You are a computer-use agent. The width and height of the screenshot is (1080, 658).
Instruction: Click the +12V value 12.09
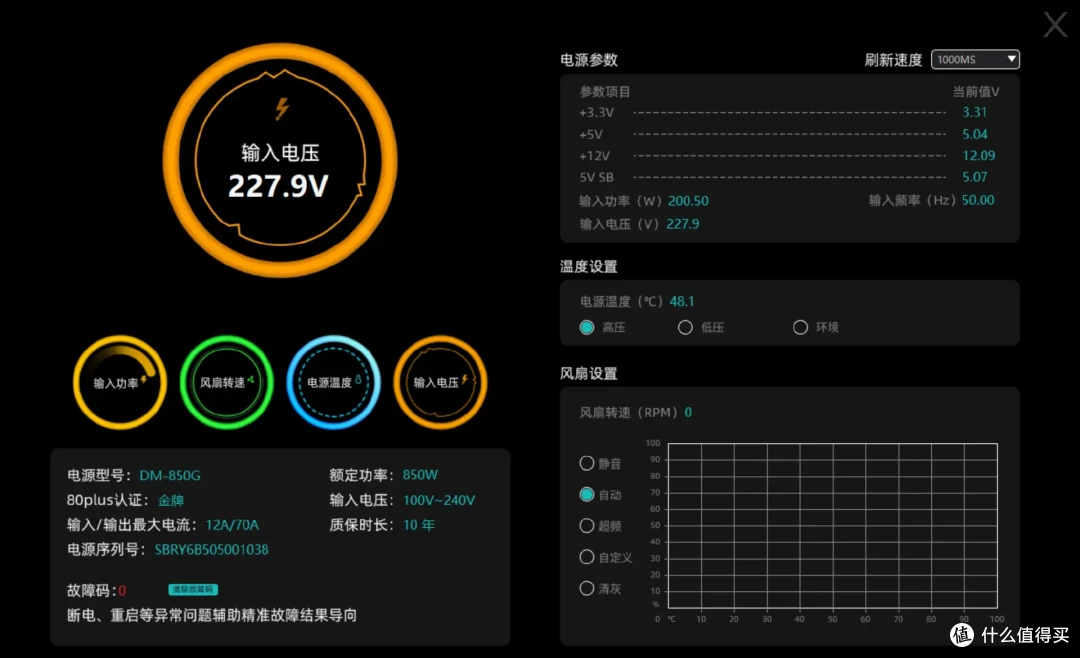pyautogui.click(x=979, y=156)
